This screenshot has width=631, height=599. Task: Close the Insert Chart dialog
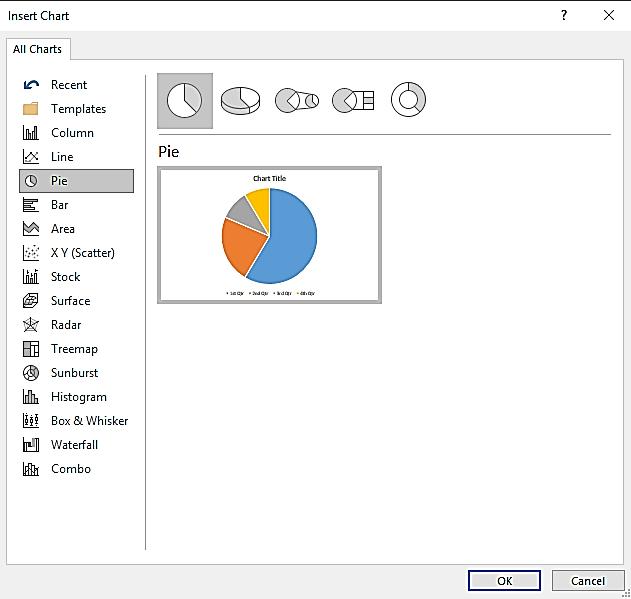609,15
